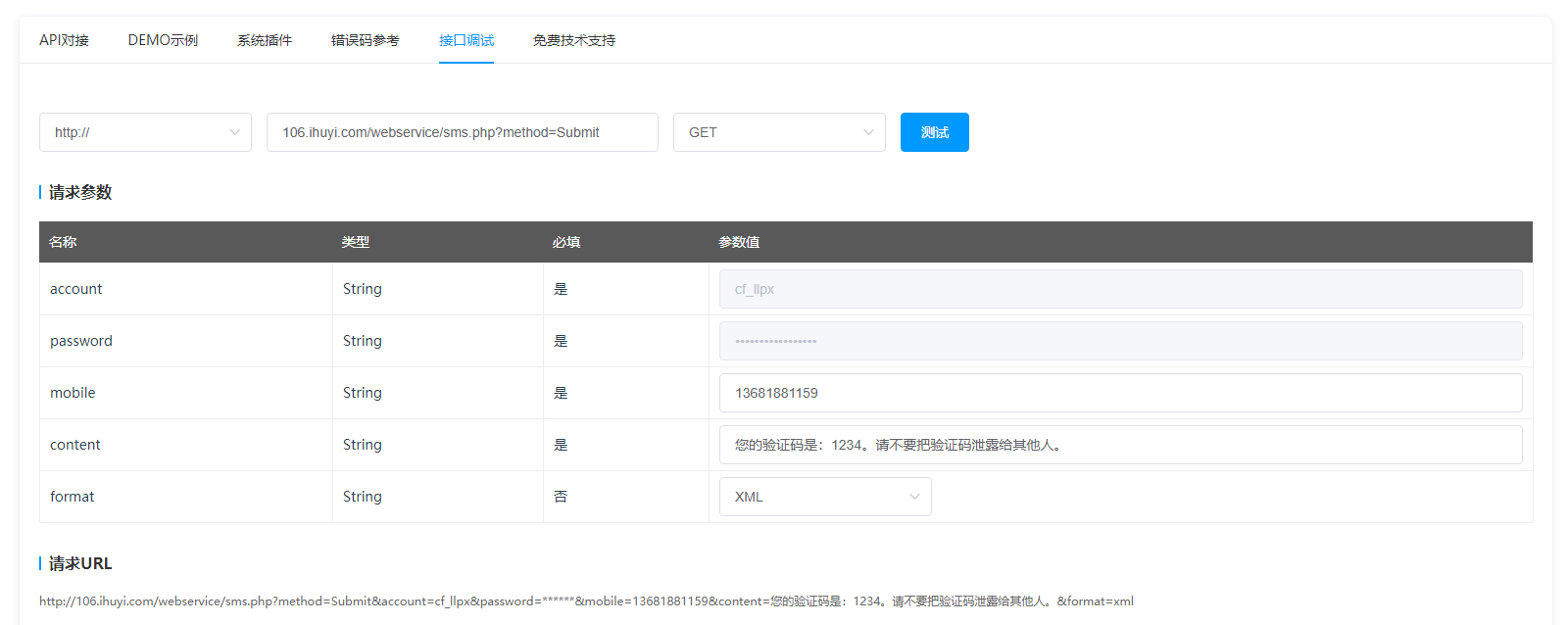Go to the 错误码参考 tab
Viewport: 1568px width, 625px height.
tap(365, 40)
